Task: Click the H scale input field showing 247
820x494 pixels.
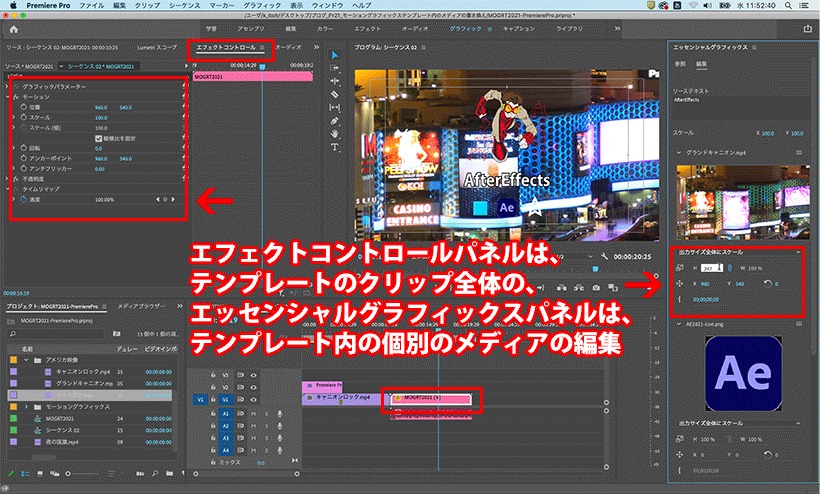Action: pyautogui.click(x=711, y=268)
